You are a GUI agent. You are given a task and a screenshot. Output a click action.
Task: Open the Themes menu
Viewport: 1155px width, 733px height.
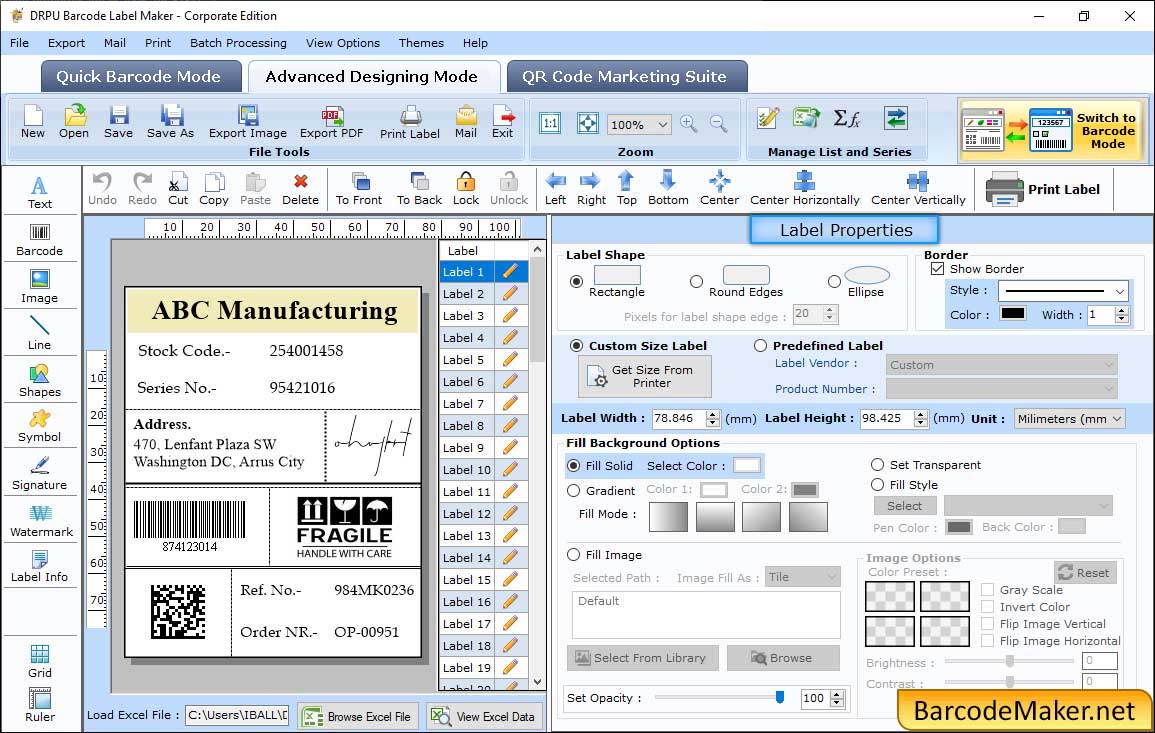click(421, 43)
